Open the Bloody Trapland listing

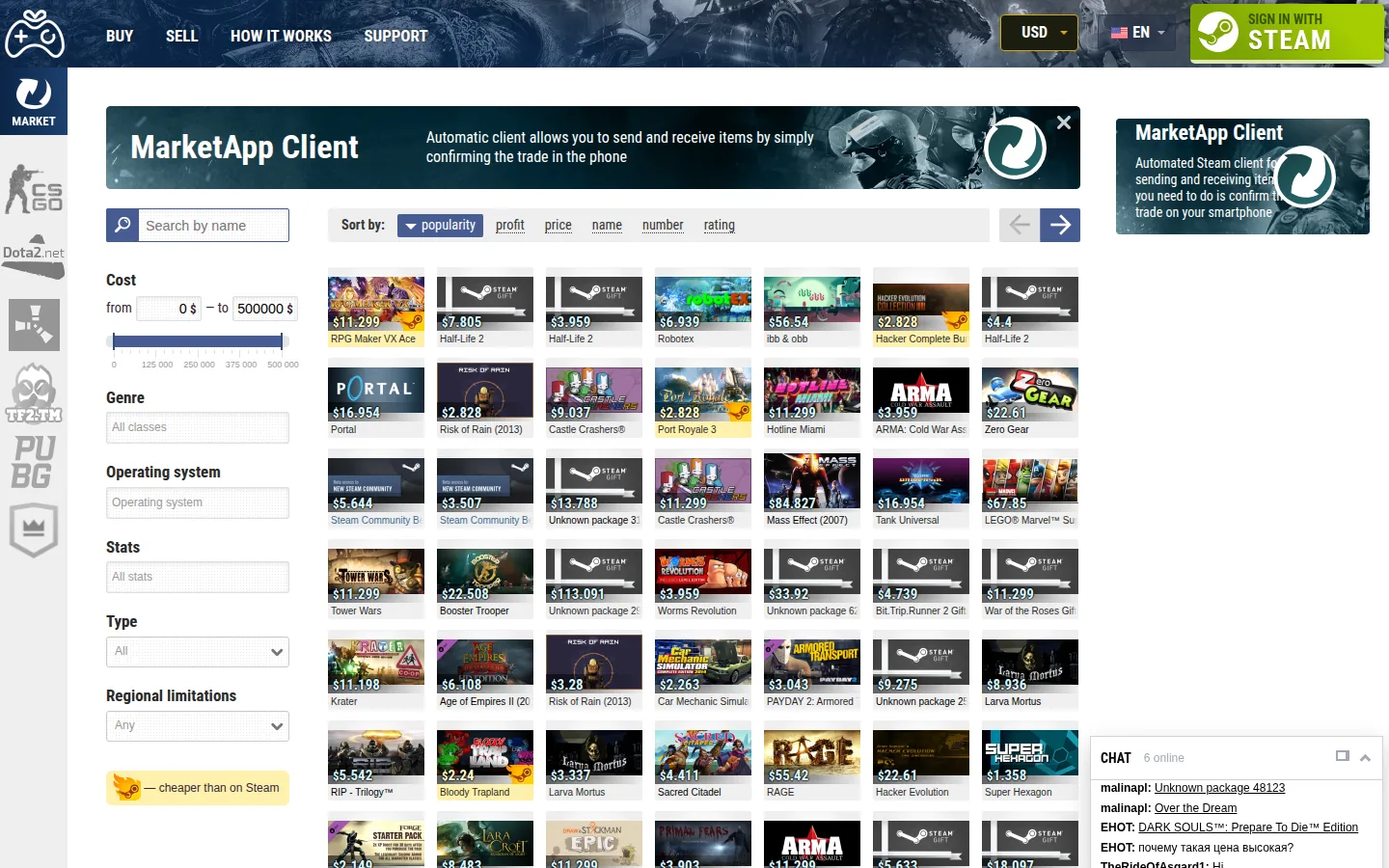[485, 761]
